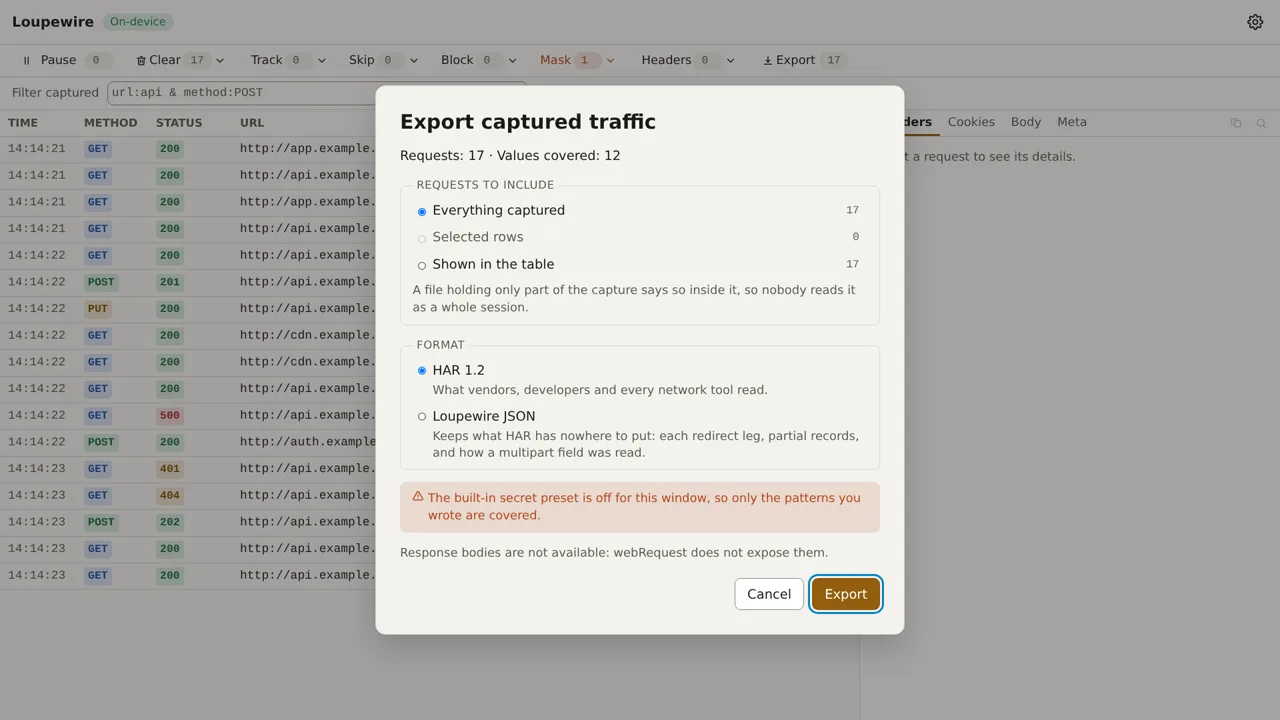This screenshot has width=1280, height=720.
Task: Click the 'Response bodies are not available' note
Action: point(614,552)
